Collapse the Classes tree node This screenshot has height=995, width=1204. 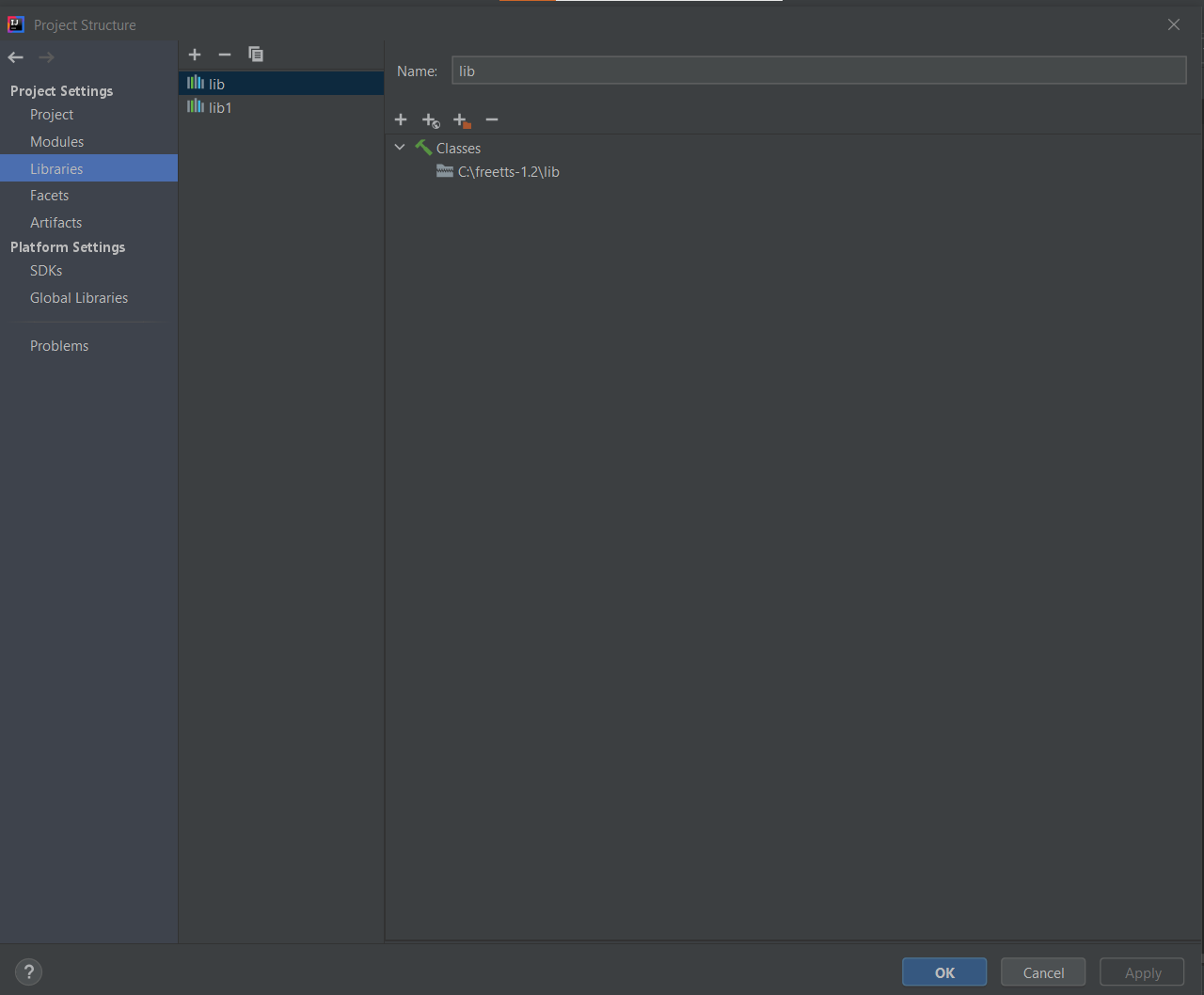[400, 148]
